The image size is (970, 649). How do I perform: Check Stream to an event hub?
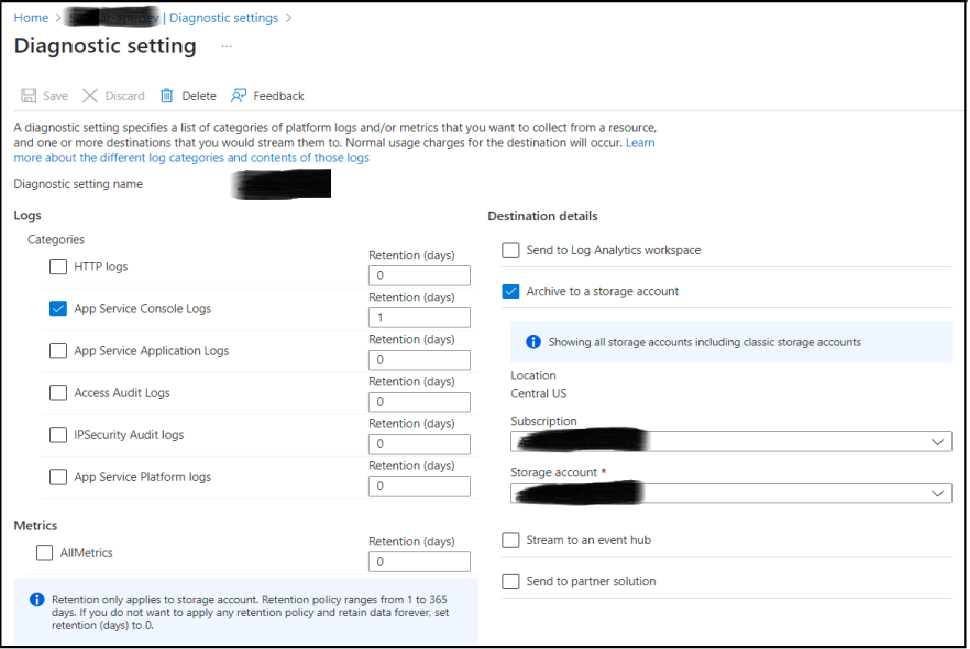(511, 540)
